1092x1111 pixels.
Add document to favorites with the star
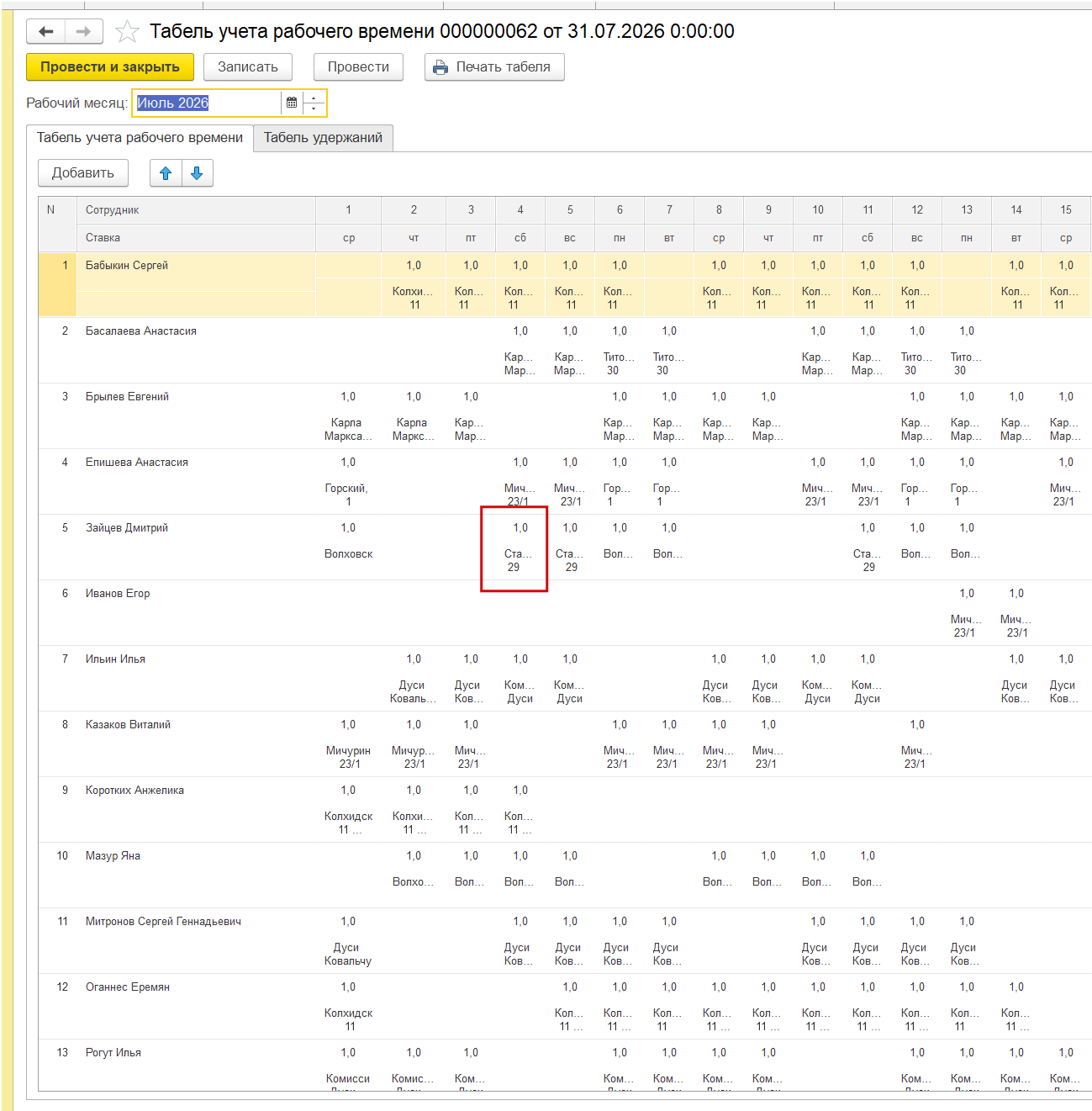(x=127, y=32)
